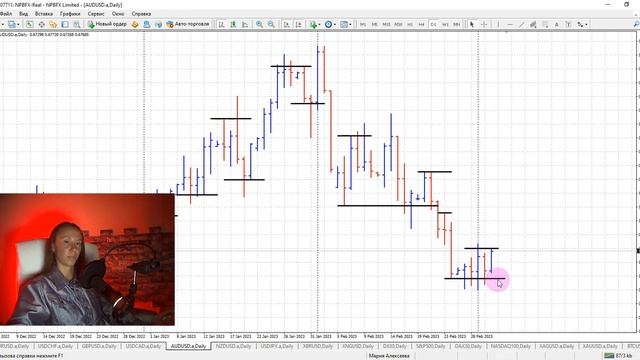This screenshot has width=640, height=360.
Task: Switch to USDCHF.a,Daily chart tab
Action: 55,346
